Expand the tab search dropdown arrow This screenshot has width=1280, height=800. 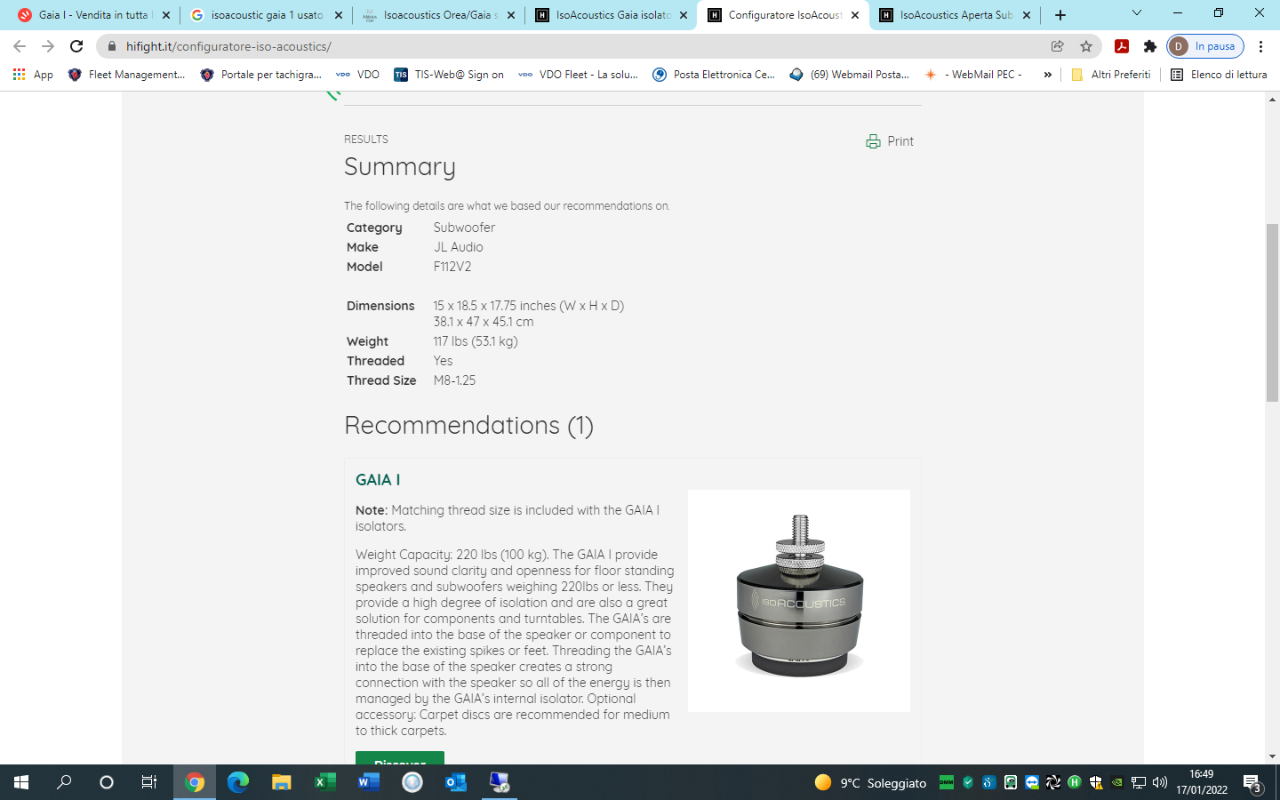tap(1137, 14)
